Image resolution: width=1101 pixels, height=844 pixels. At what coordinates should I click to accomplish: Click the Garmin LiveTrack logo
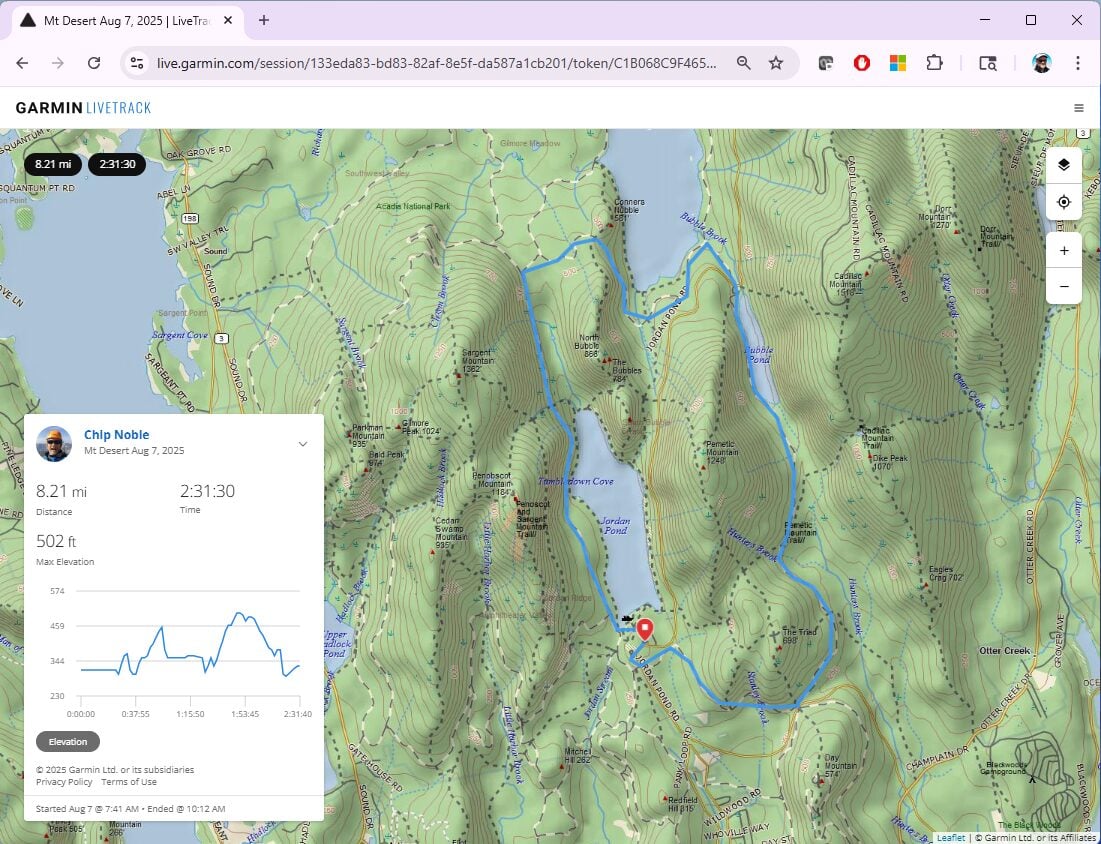[83, 107]
